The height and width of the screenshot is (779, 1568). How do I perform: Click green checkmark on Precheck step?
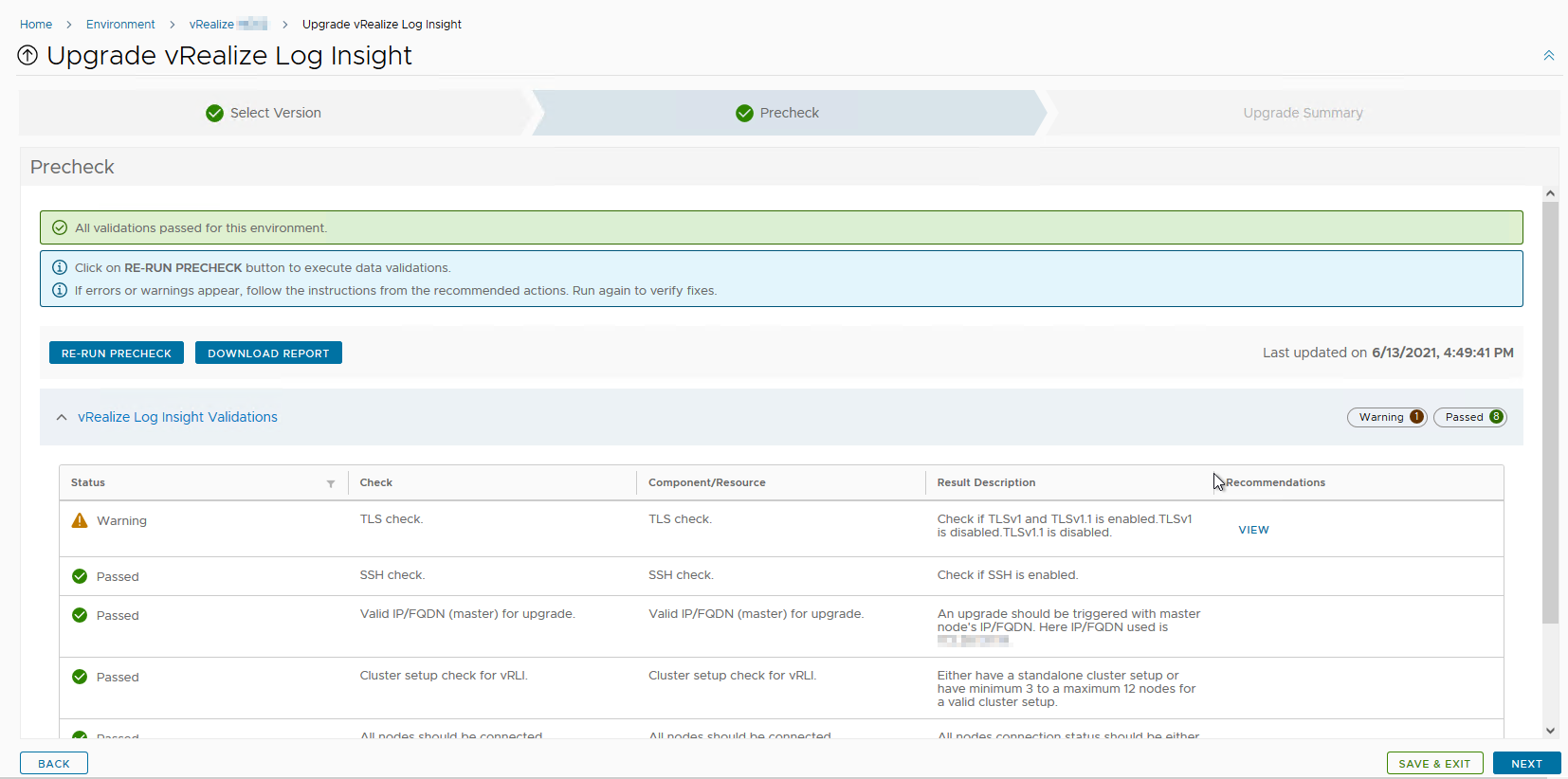click(x=745, y=113)
